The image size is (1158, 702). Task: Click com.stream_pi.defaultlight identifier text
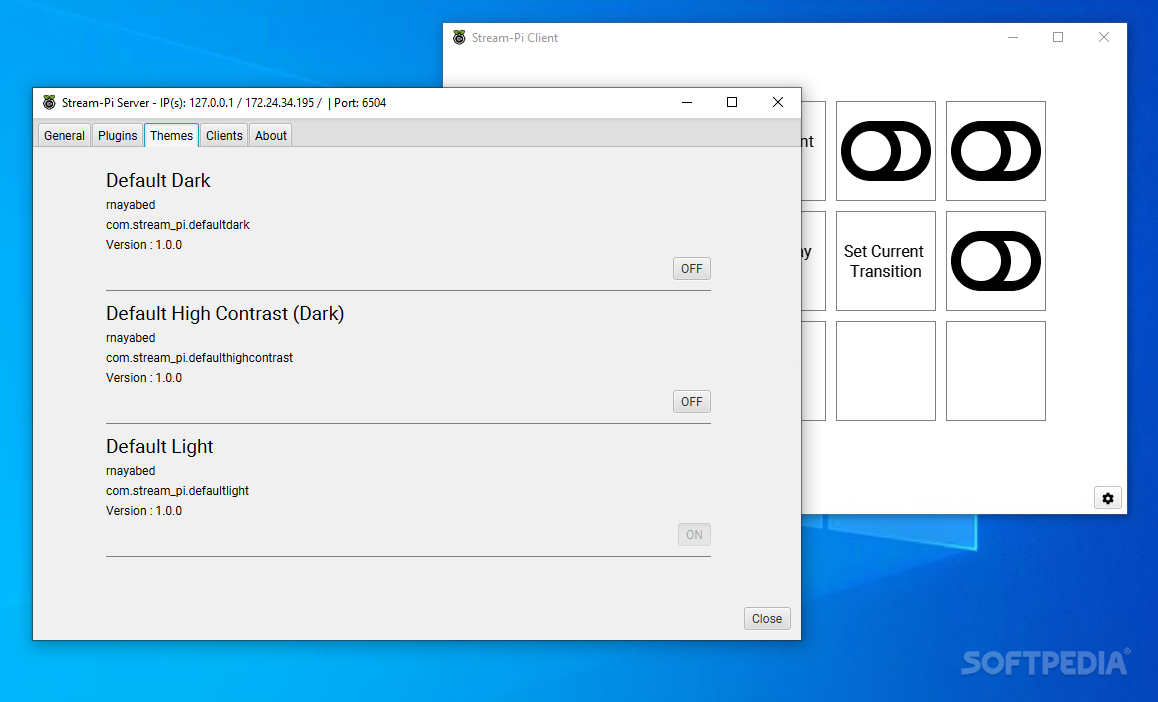[177, 490]
